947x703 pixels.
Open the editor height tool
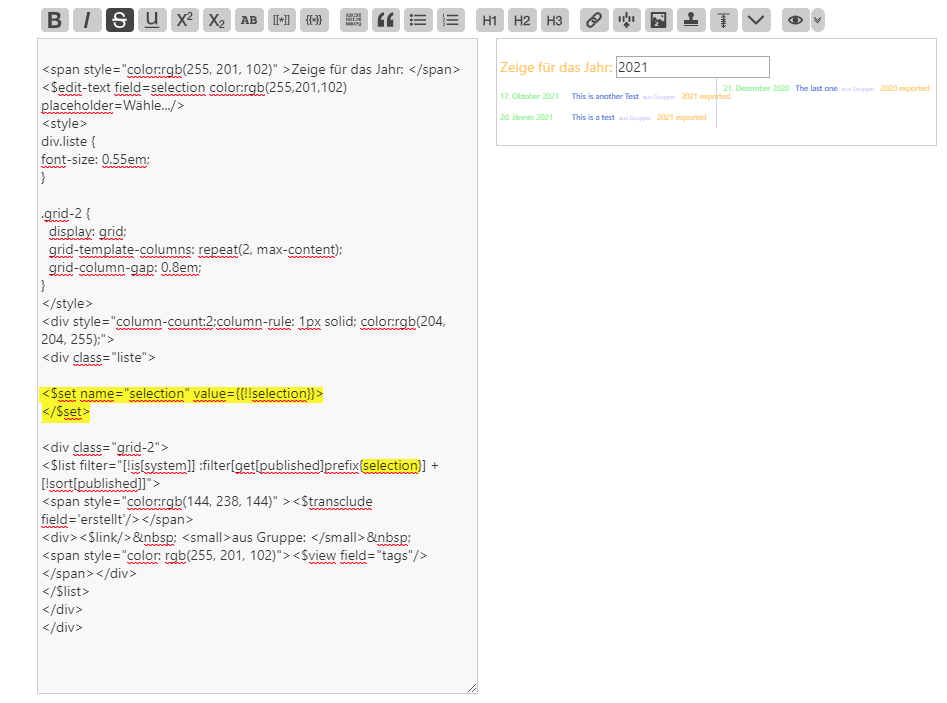pos(724,20)
